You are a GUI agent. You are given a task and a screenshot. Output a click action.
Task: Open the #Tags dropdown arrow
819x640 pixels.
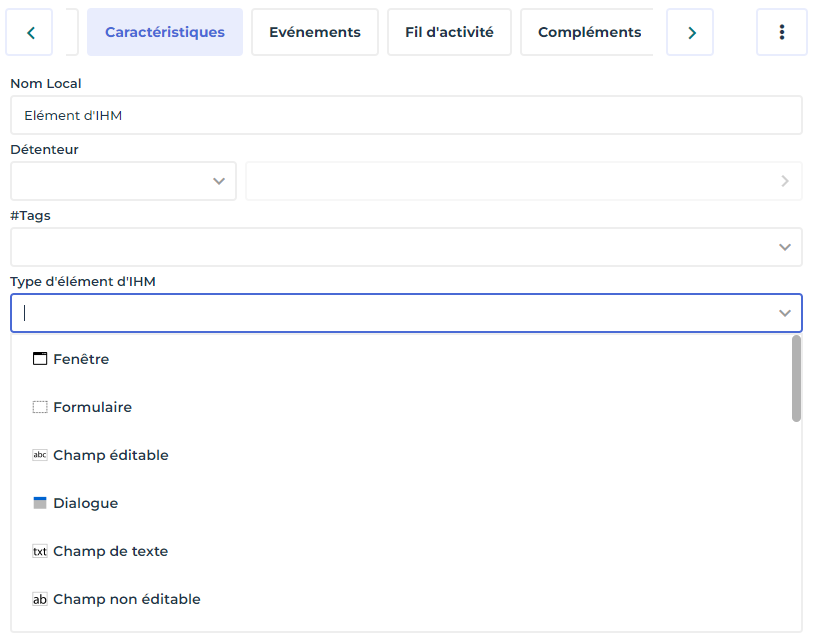tap(784, 247)
